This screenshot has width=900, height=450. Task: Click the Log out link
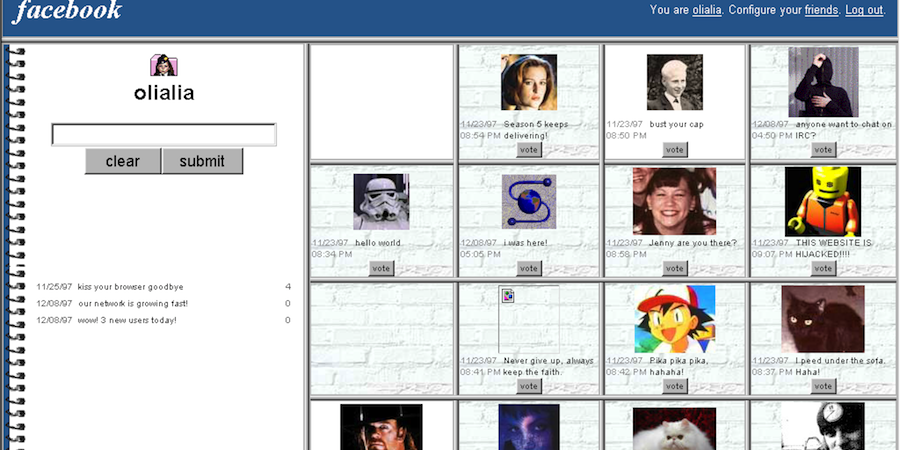(x=864, y=10)
